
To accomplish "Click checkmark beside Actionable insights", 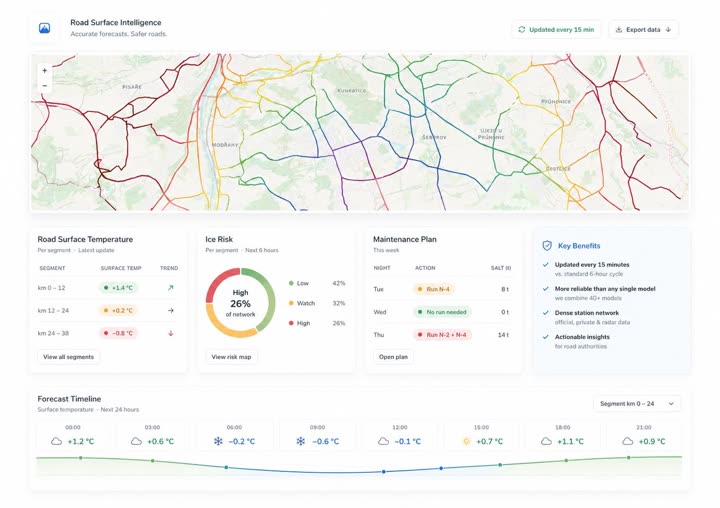I will point(546,337).
